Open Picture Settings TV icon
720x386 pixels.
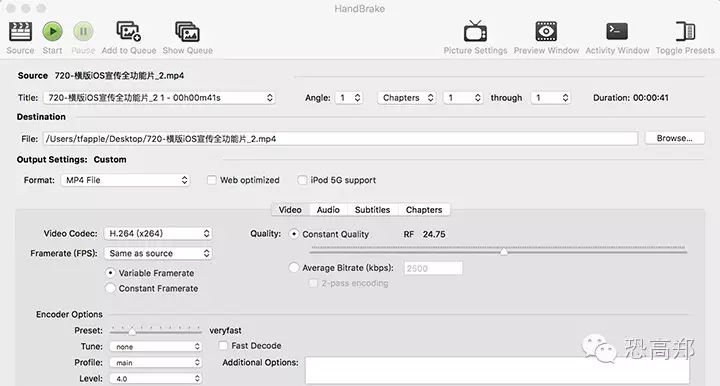(475, 32)
